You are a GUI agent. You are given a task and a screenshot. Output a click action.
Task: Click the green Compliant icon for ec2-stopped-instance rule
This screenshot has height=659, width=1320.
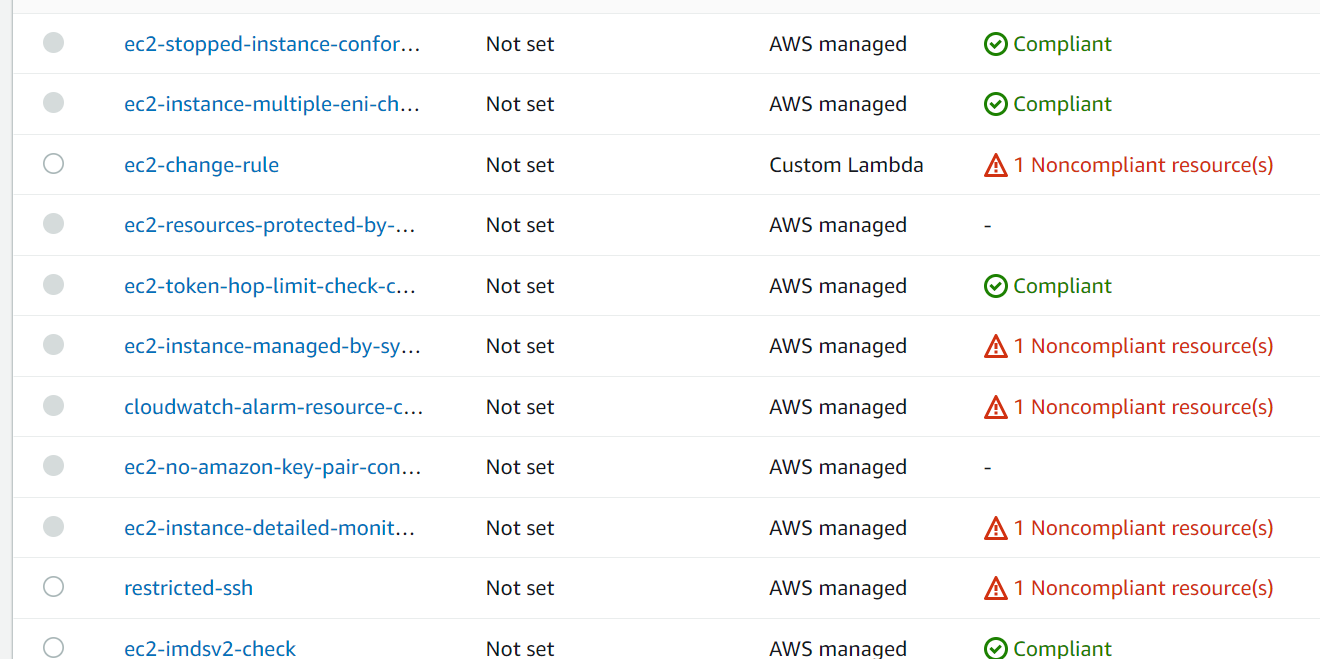996,43
